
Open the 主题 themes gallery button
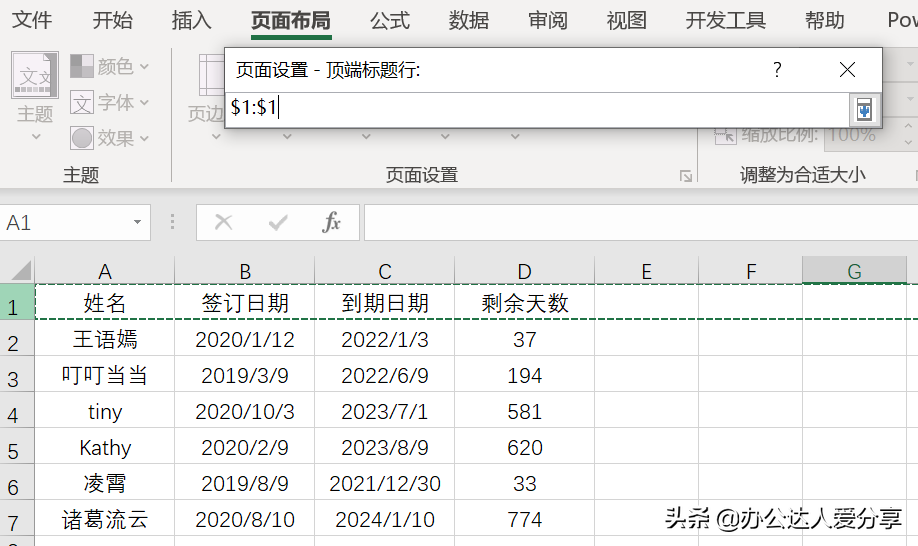pyautogui.click(x=35, y=97)
